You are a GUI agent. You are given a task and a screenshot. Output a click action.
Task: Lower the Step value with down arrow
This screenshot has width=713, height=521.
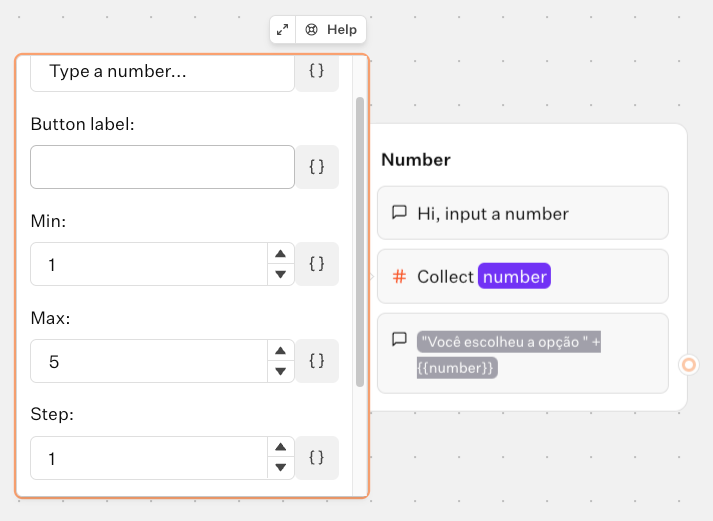point(281,468)
